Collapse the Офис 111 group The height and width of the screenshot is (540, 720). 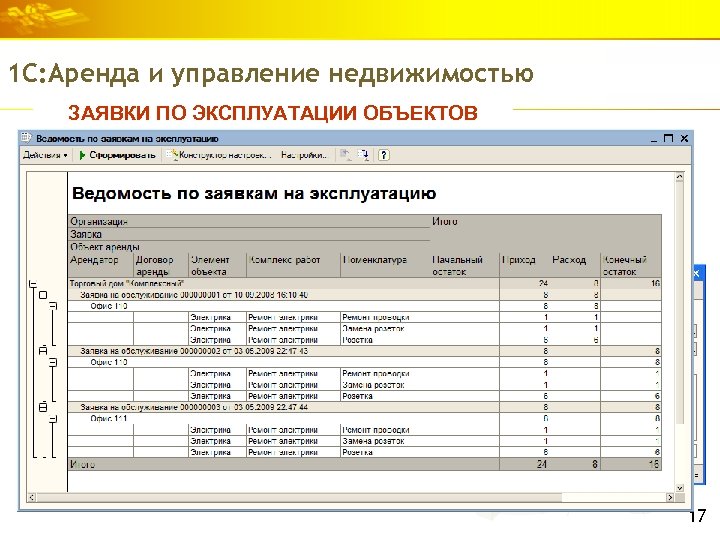pyautogui.click(x=53, y=419)
